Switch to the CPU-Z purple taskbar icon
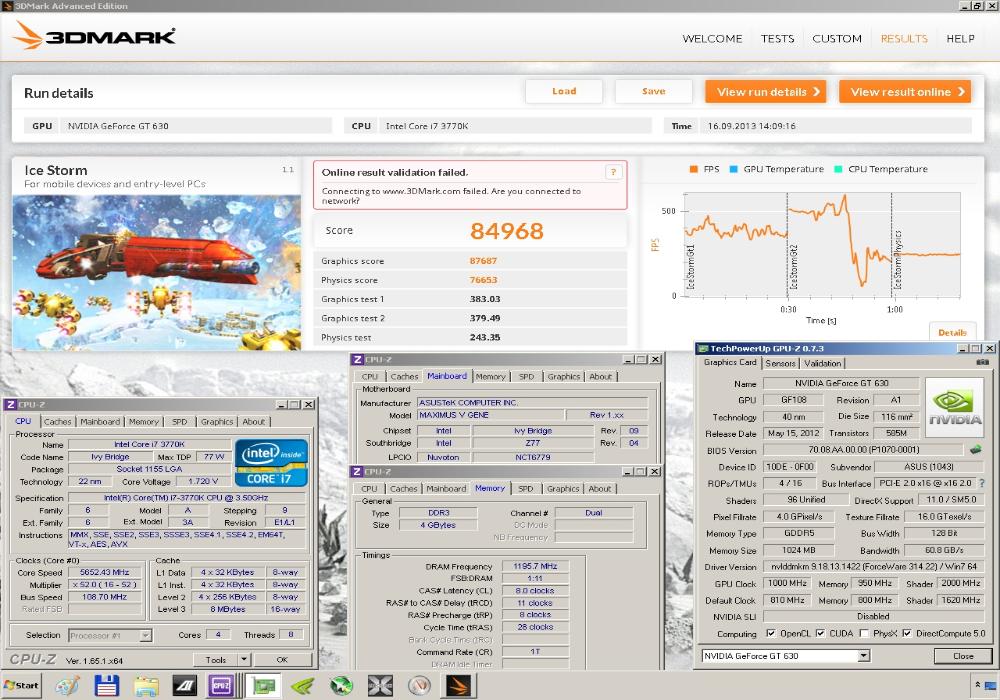The image size is (1000, 700). pos(221,686)
